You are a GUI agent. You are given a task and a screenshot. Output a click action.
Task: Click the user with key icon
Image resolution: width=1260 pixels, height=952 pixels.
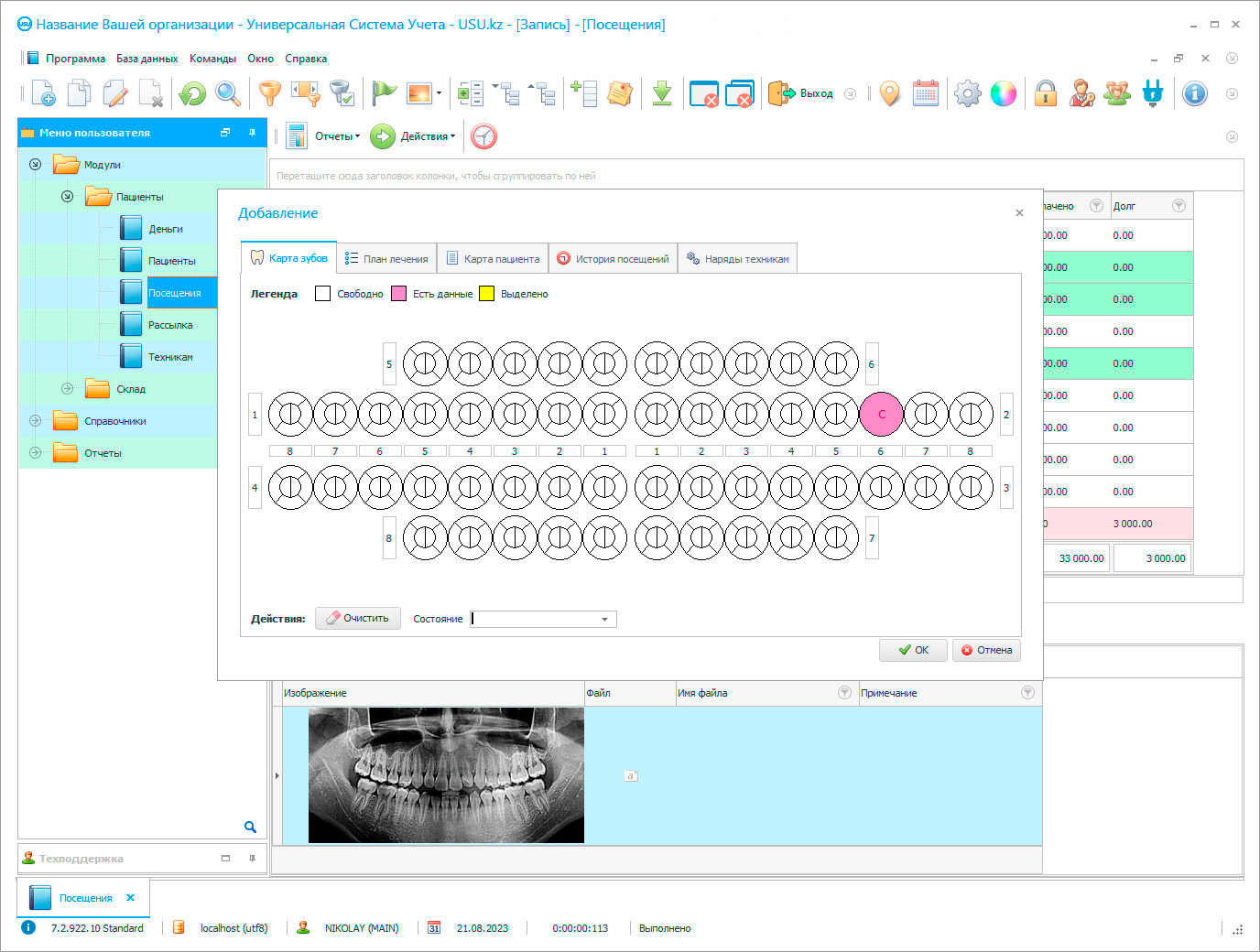pos(1081,93)
